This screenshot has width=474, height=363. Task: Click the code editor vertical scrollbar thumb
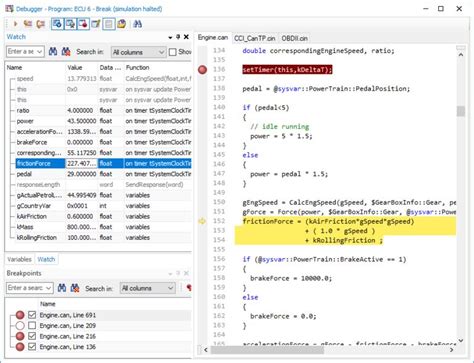click(x=461, y=111)
